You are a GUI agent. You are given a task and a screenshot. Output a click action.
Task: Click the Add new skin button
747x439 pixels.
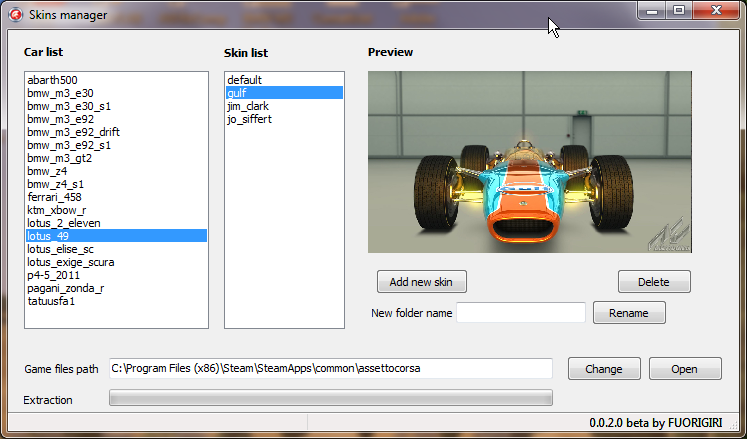422,282
